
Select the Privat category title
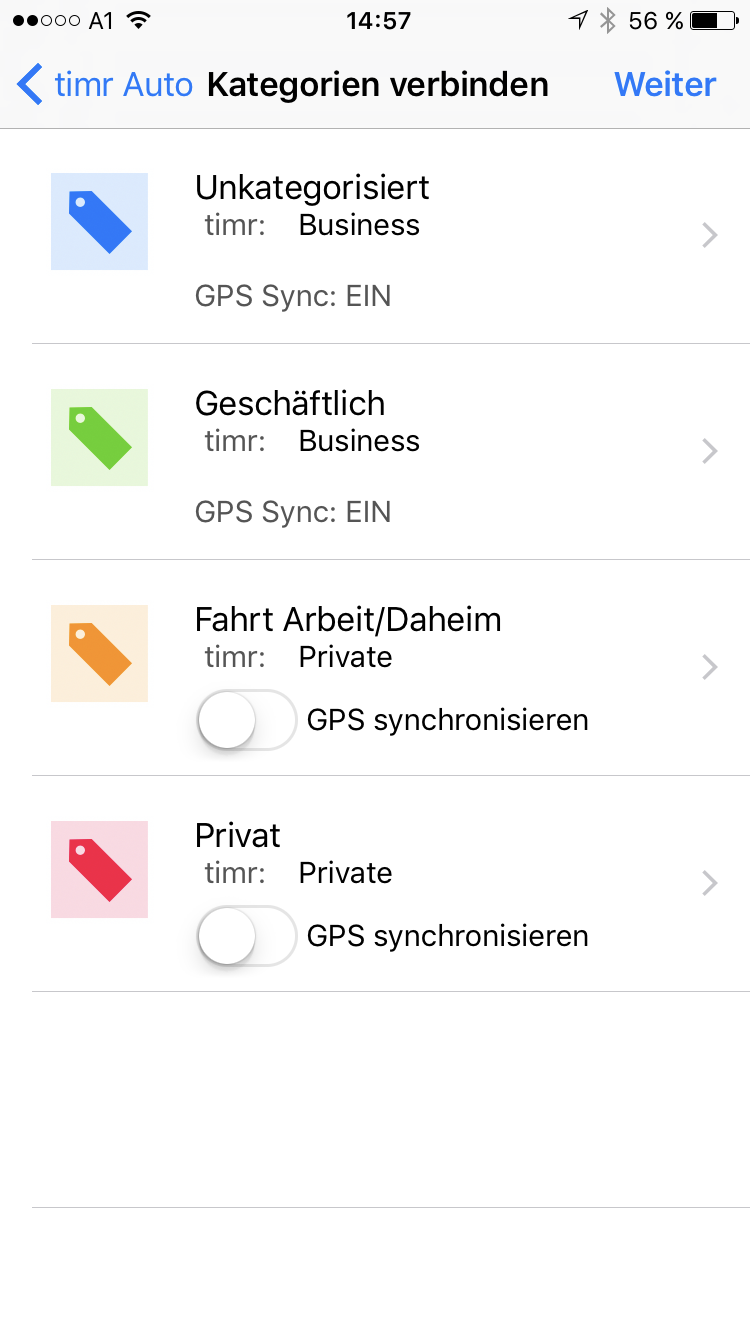click(238, 835)
